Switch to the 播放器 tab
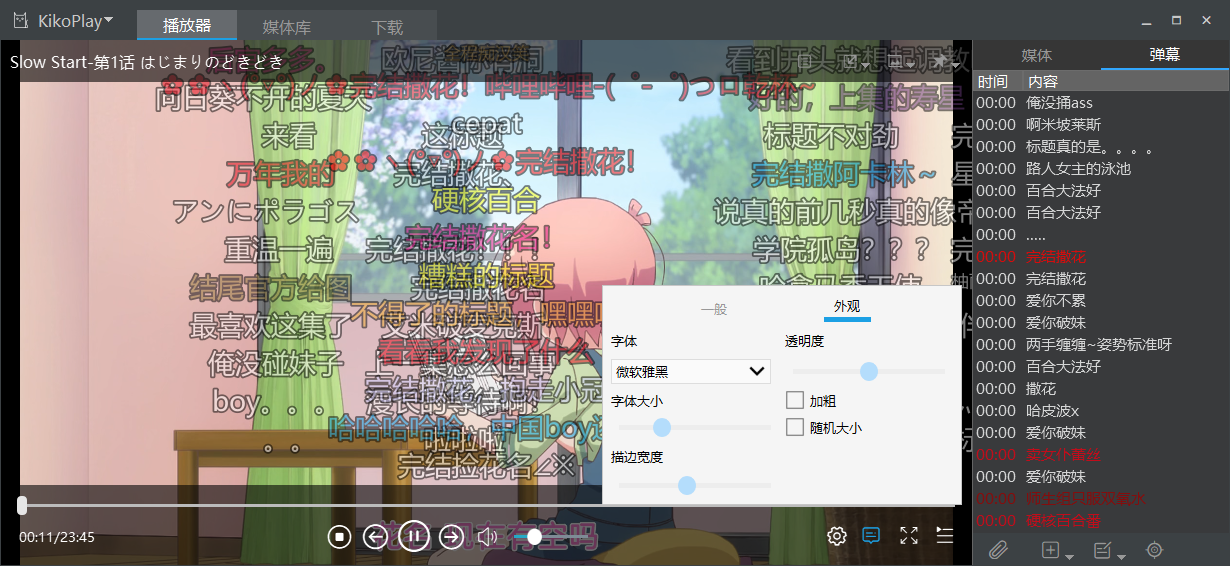1230x566 pixels. pyautogui.click(x=187, y=26)
